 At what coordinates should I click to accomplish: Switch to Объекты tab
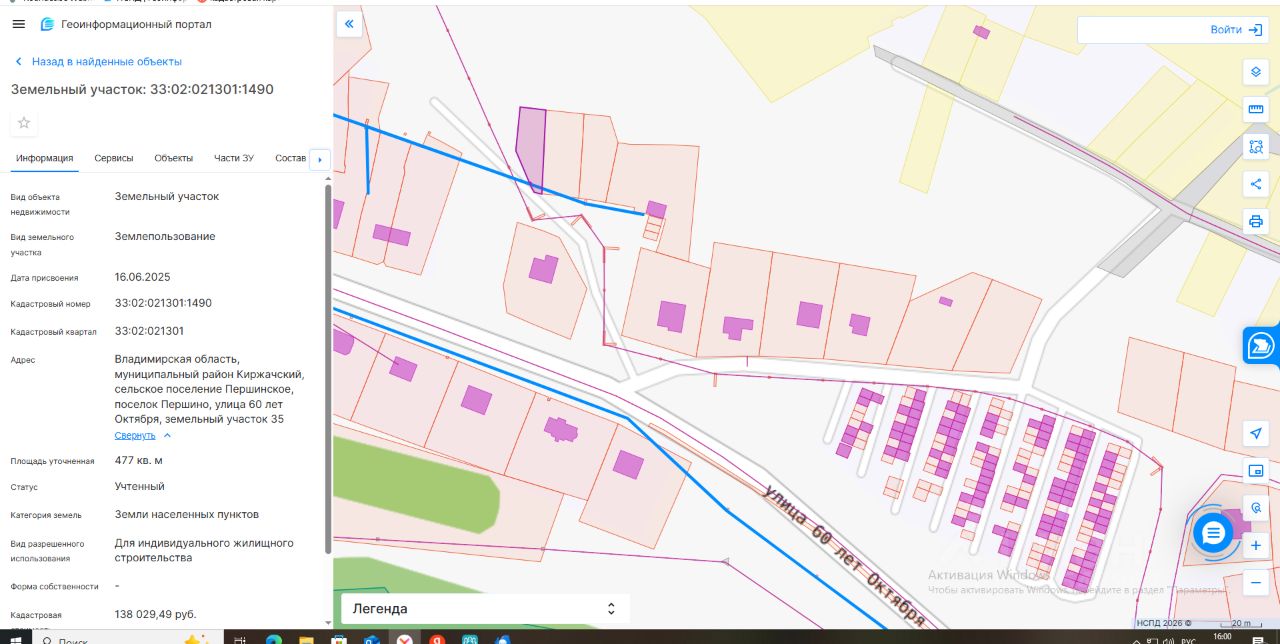click(x=174, y=158)
